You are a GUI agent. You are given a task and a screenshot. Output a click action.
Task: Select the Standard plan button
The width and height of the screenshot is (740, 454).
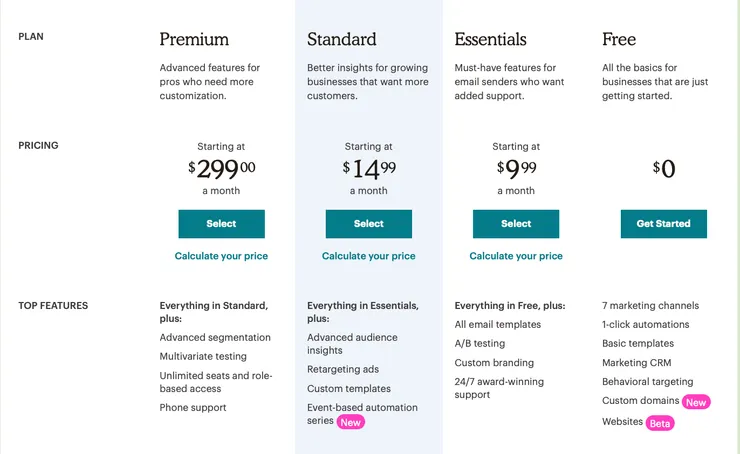(368, 224)
